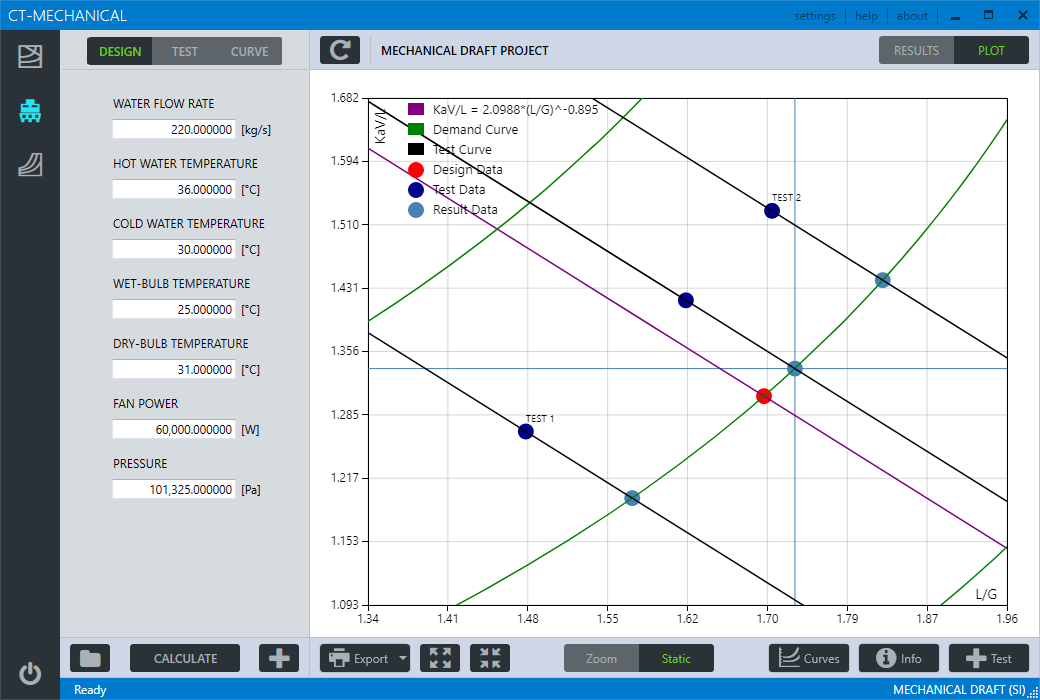This screenshot has height=700, width=1040.
Task: Click the Cold Water Temperature field
Action: pos(174,249)
